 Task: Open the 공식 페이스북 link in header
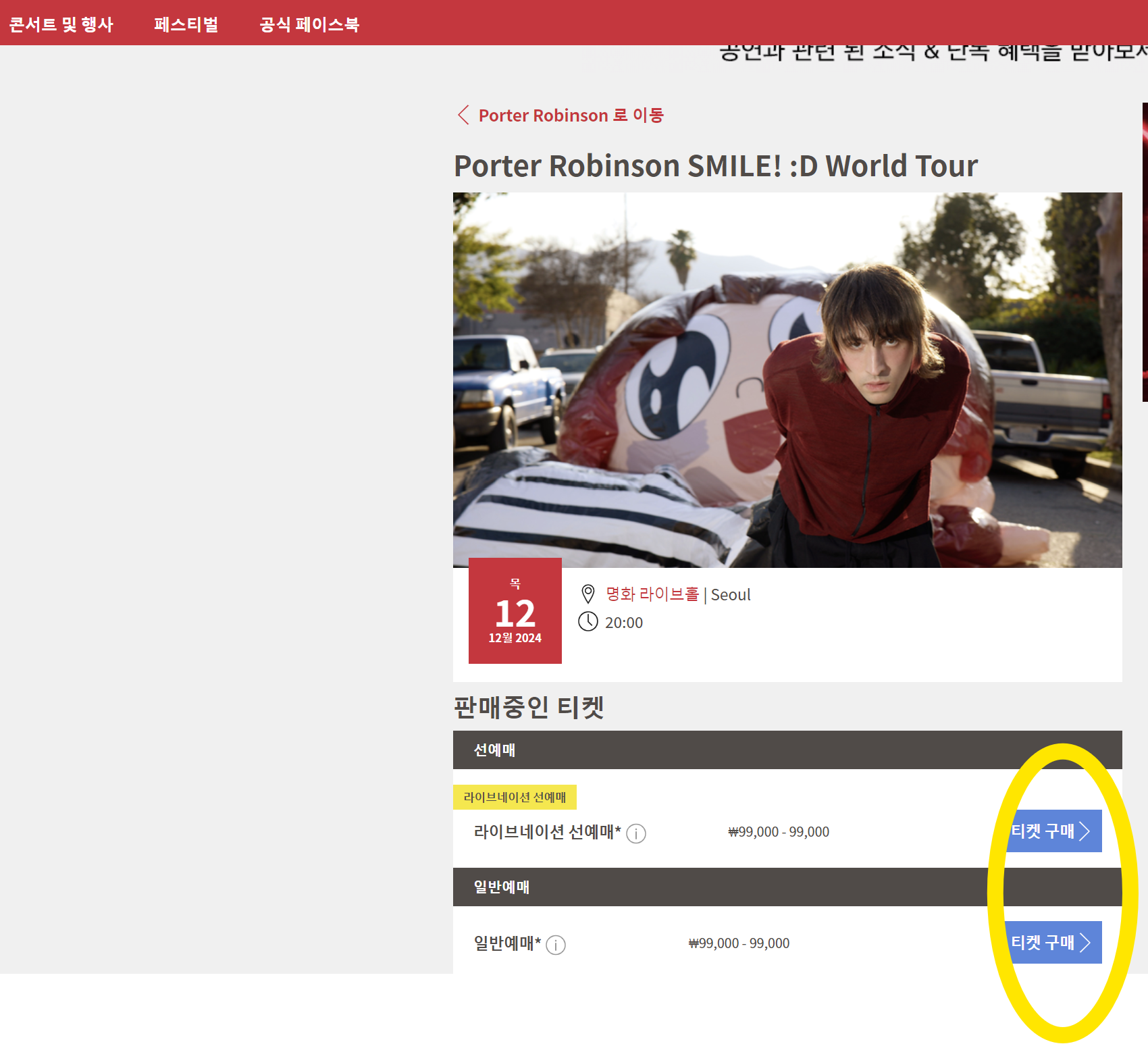click(309, 24)
